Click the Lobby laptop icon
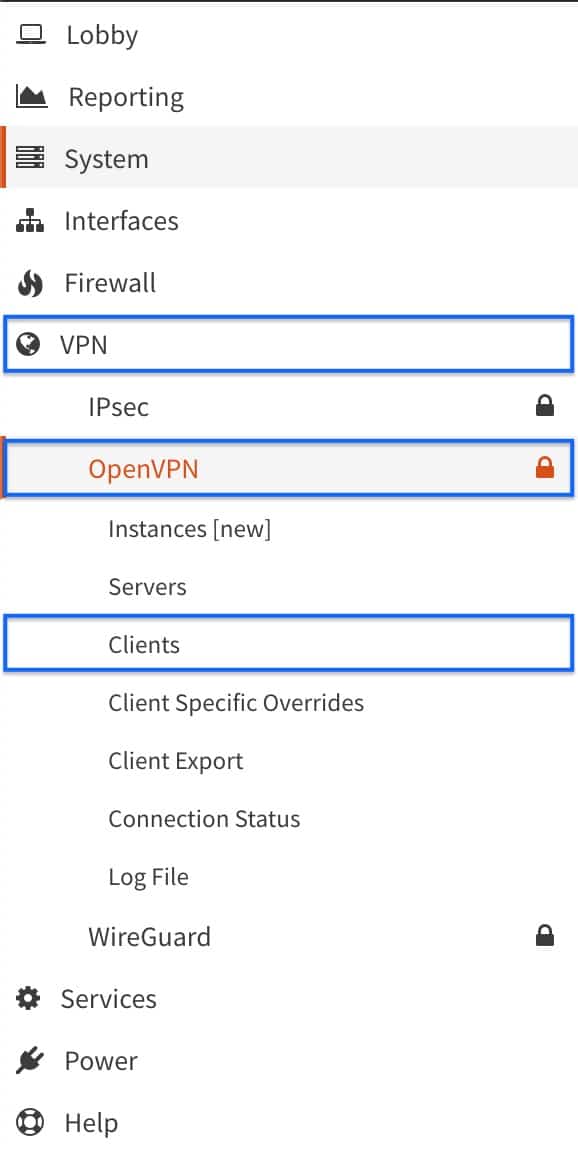Image resolution: width=578 pixels, height=1152 pixels. tap(30, 34)
